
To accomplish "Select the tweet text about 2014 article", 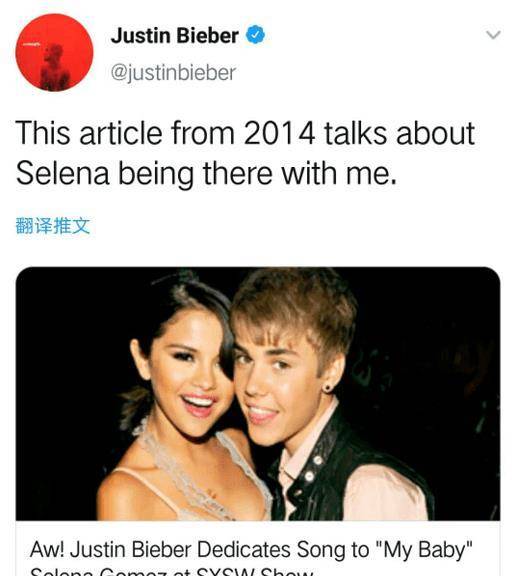I will (245, 153).
